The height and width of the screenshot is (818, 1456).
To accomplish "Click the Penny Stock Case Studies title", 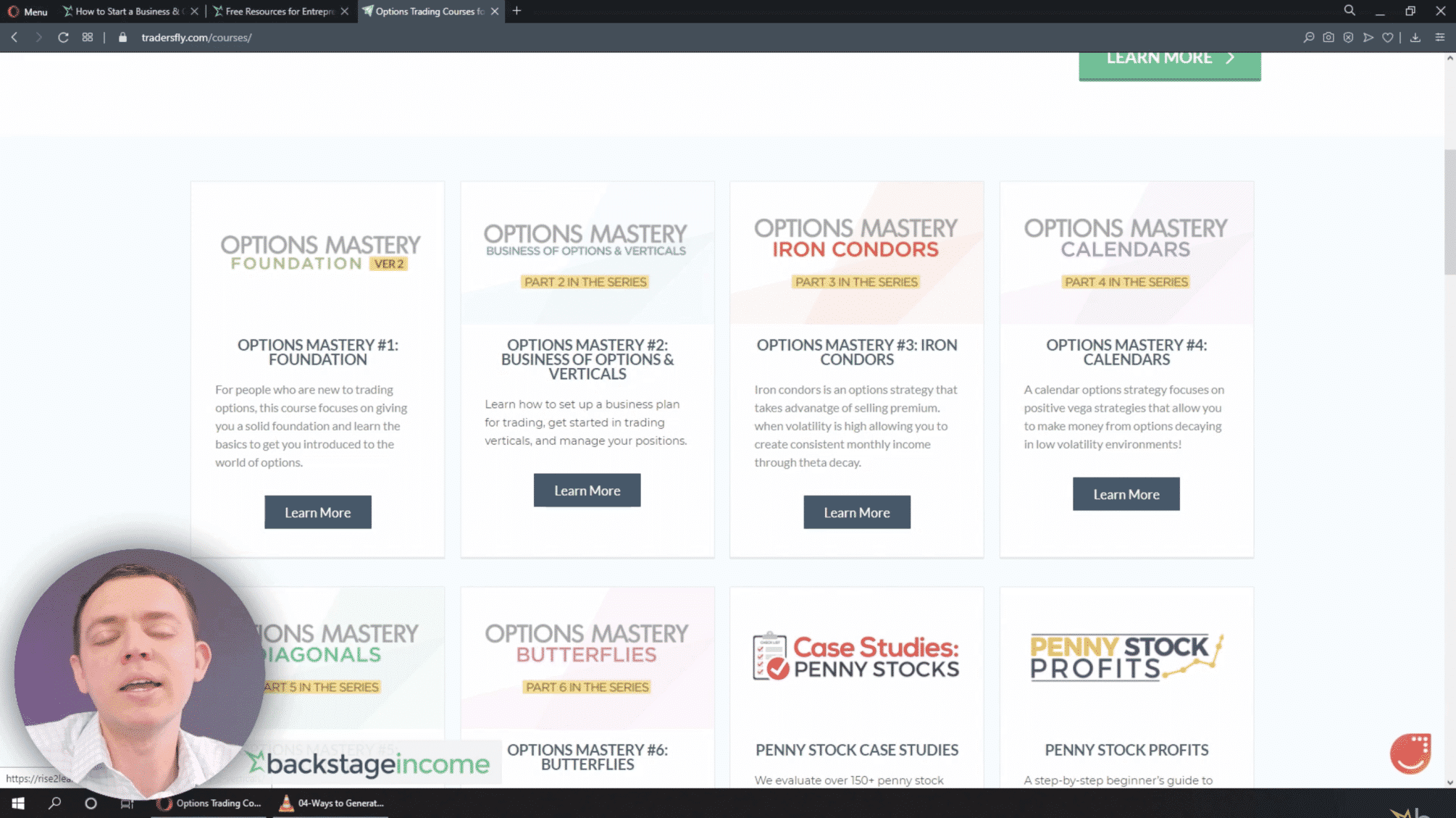I will (856, 750).
